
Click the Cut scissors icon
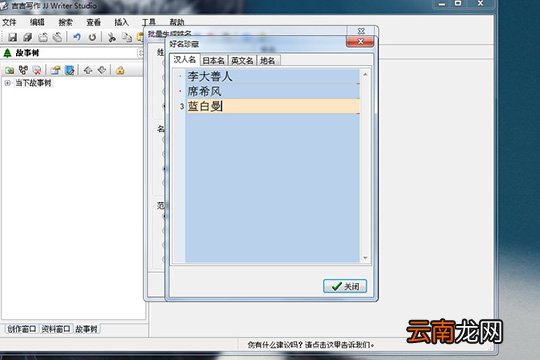pos(112,37)
